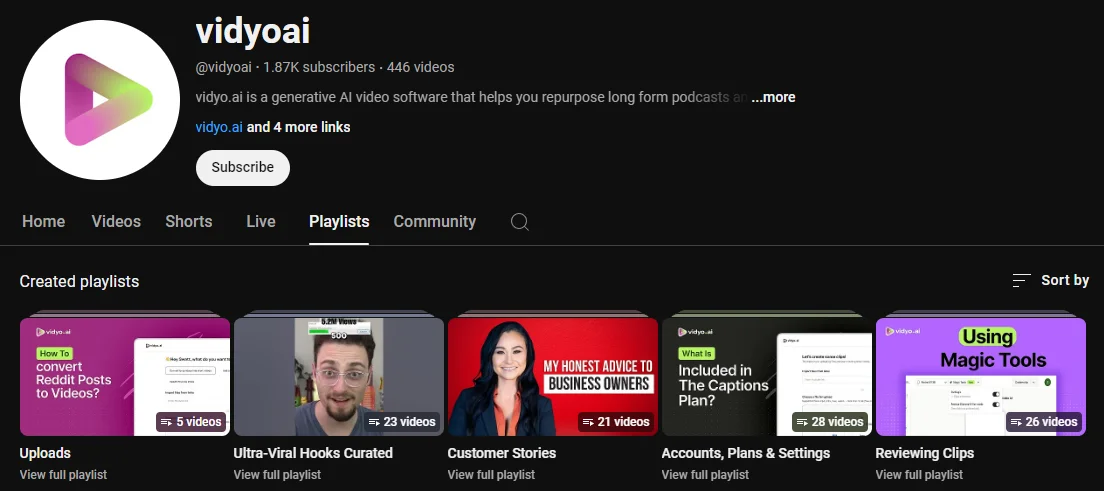This screenshot has height=491, width=1104.
Task: Show the 'and 4 more links' list
Action: (299, 128)
